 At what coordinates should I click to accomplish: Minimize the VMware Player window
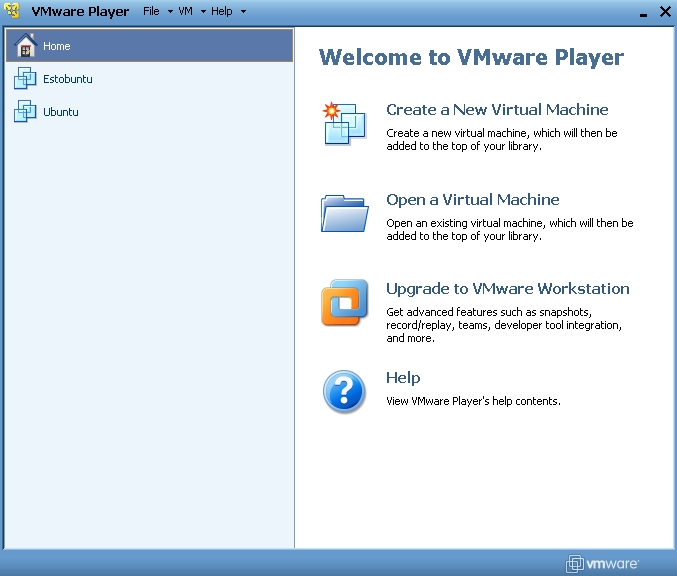coord(643,14)
